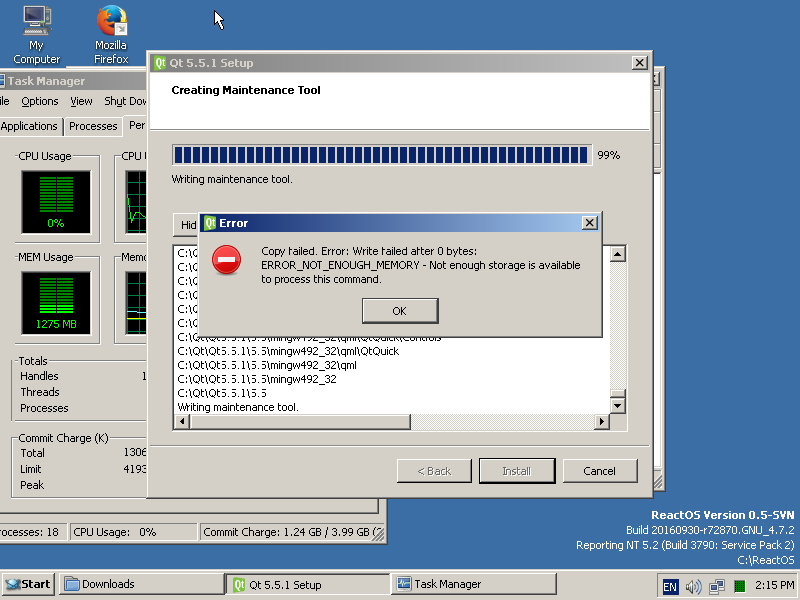
Task: Click the log's scroll right arrow
Action: [x=602, y=421]
